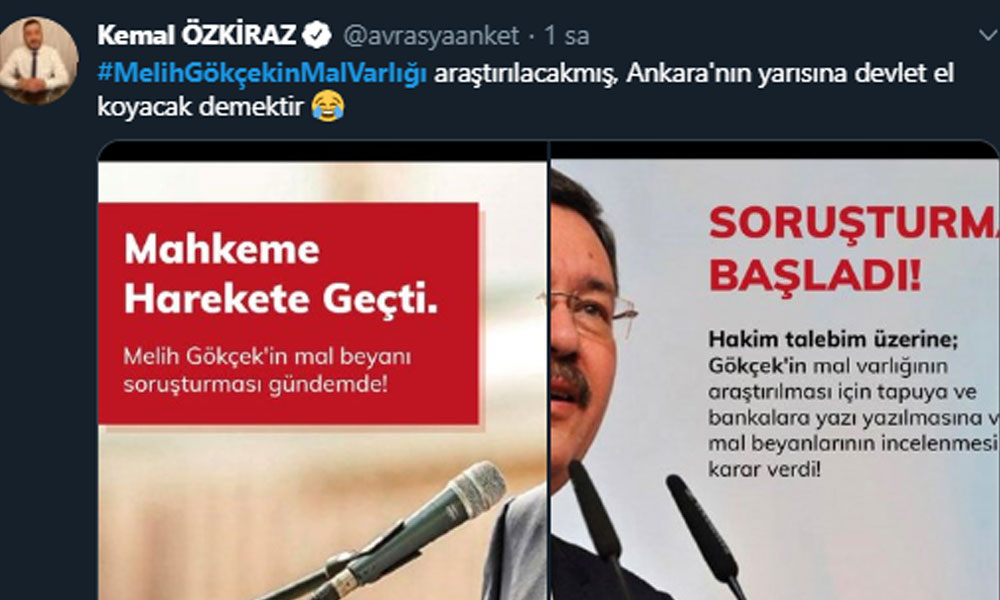This screenshot has width=1000, height=600.
Task: Click the Kemal ÖZKİRAZ display name
Action: click(x=196, y=35)
